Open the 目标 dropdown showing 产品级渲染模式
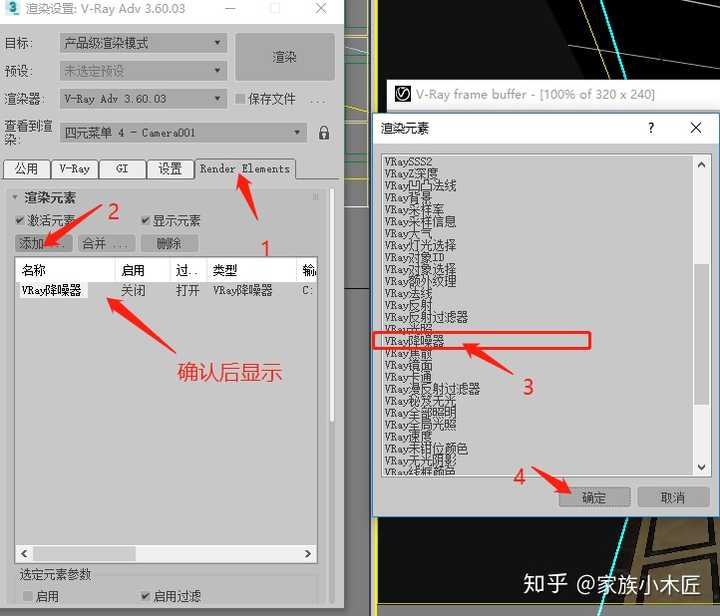The width and height of the screenshot is (720, 616). (x=143, y=43)
